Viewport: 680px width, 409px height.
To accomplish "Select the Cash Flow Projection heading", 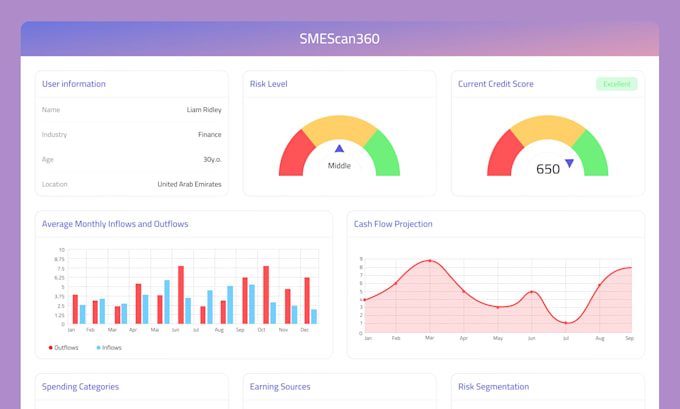I will (393, 224).
